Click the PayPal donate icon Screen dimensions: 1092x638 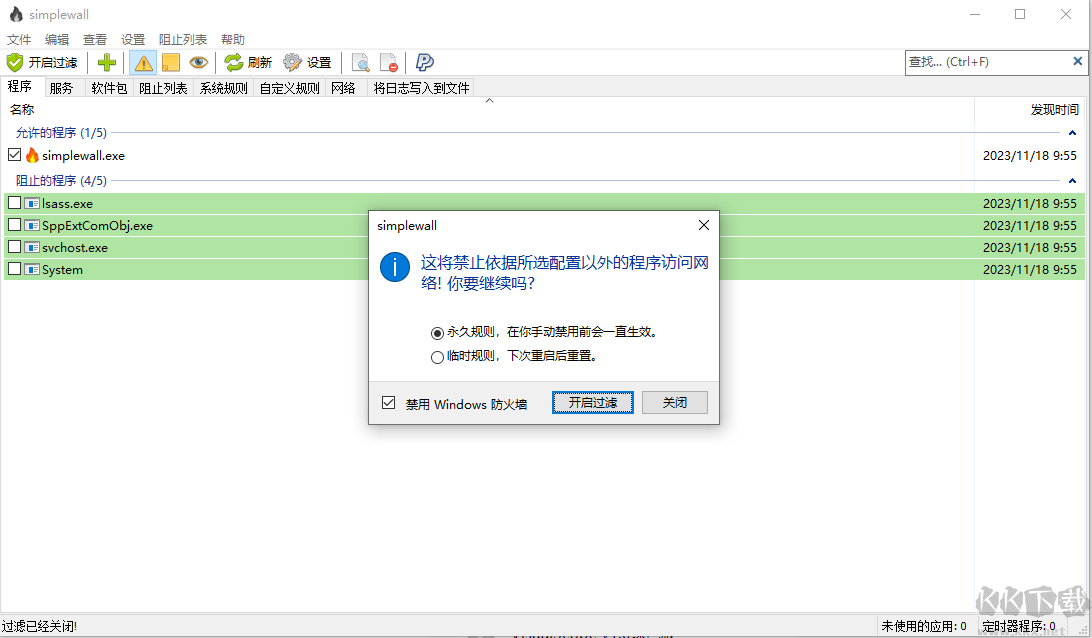point(424,63)
